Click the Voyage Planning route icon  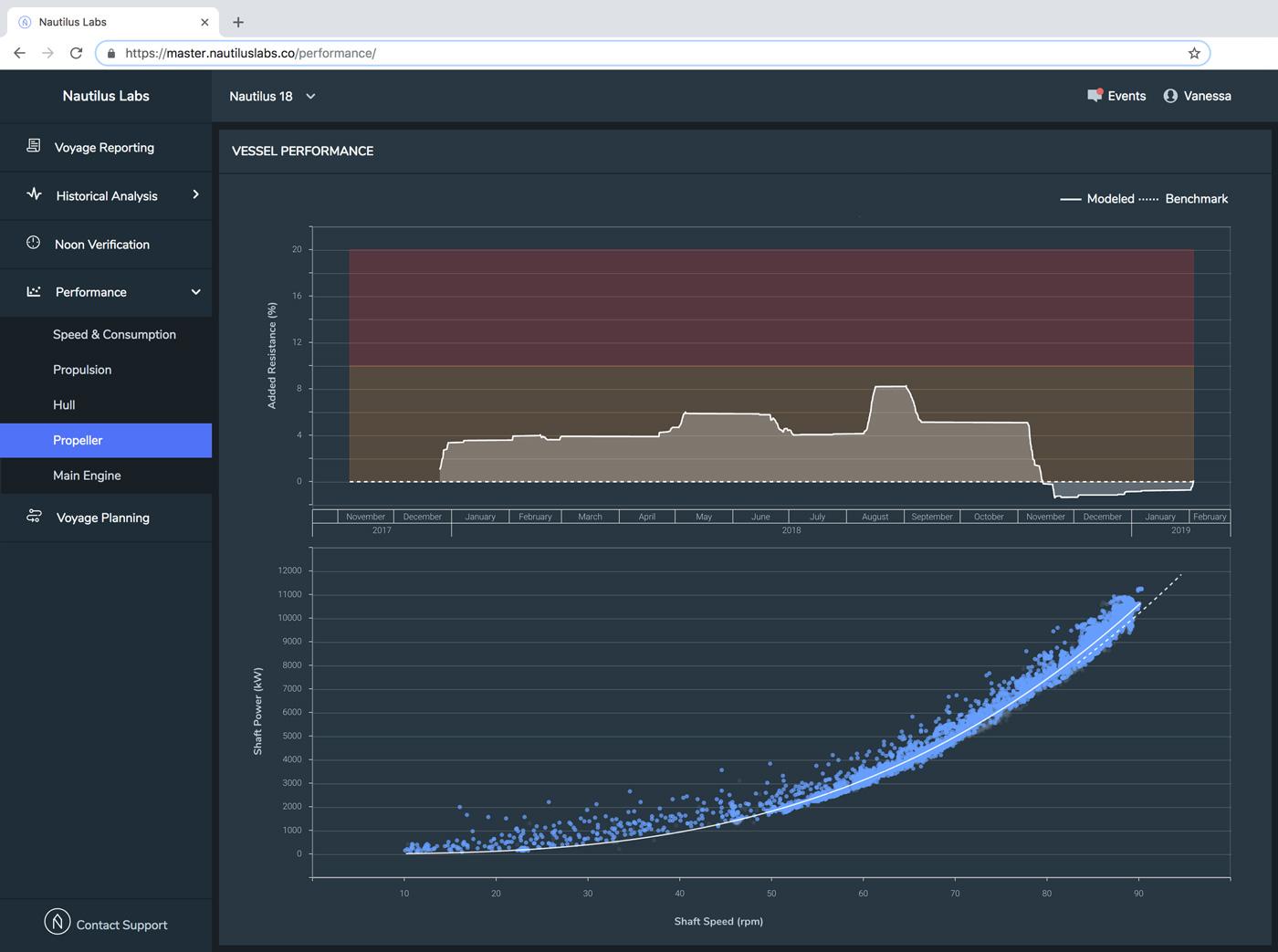(34, 516)
